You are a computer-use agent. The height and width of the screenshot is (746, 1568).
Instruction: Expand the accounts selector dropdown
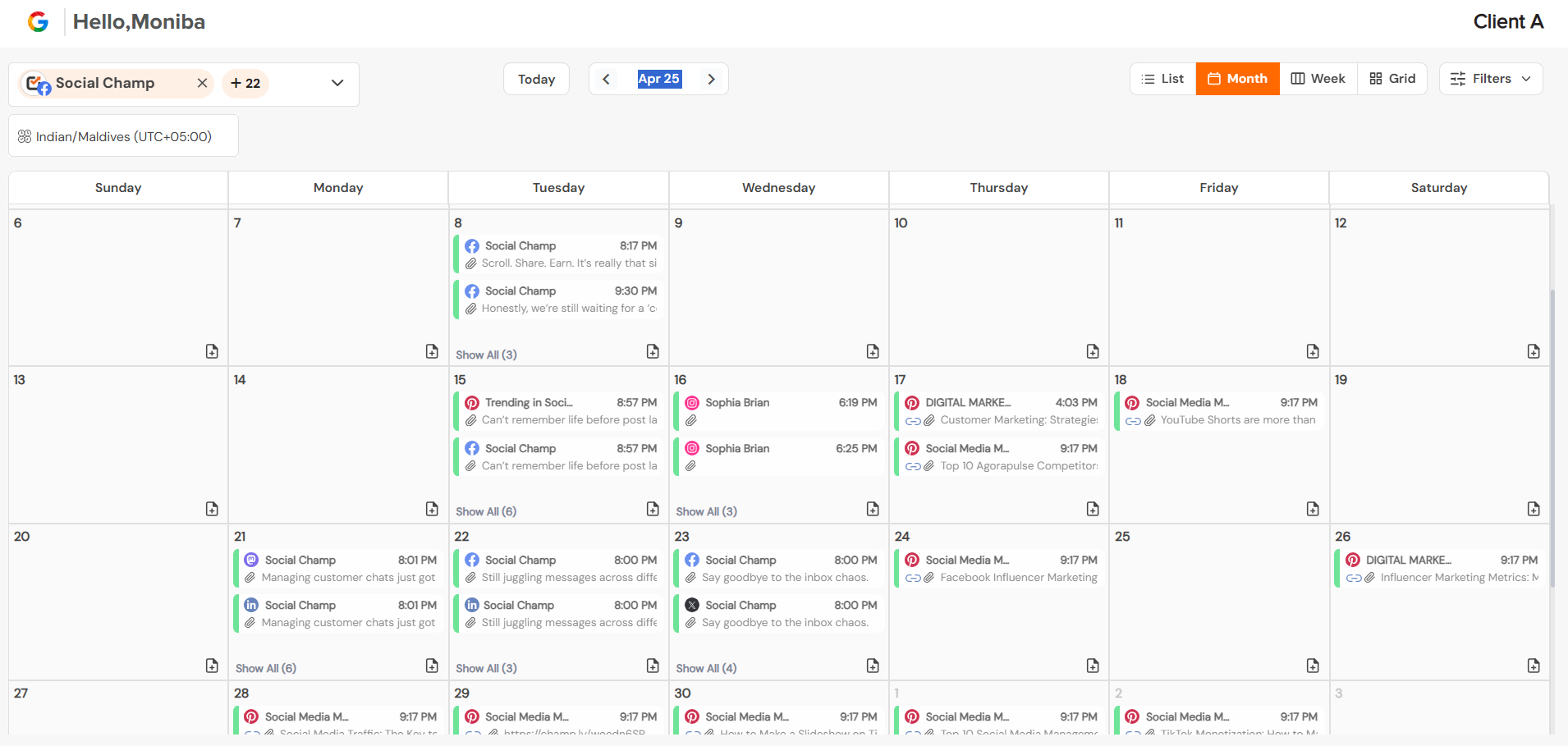[337, 83]
